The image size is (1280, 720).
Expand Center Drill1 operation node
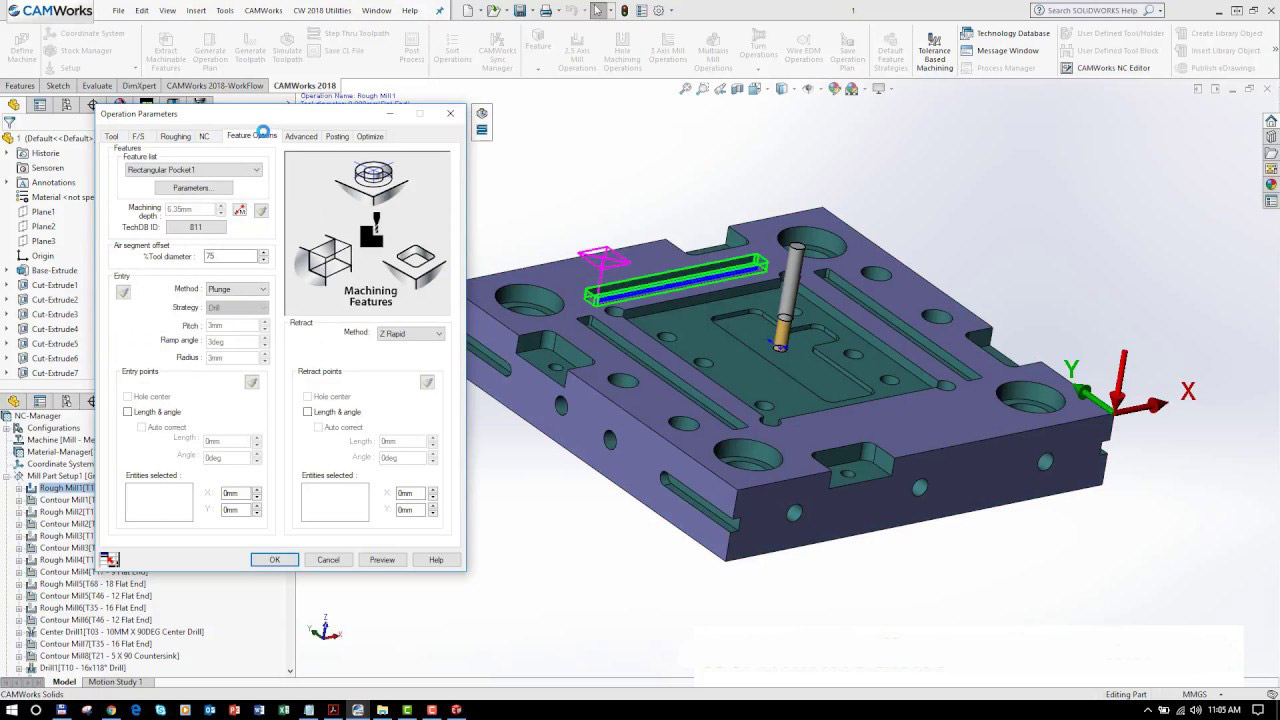click(18, 632)
